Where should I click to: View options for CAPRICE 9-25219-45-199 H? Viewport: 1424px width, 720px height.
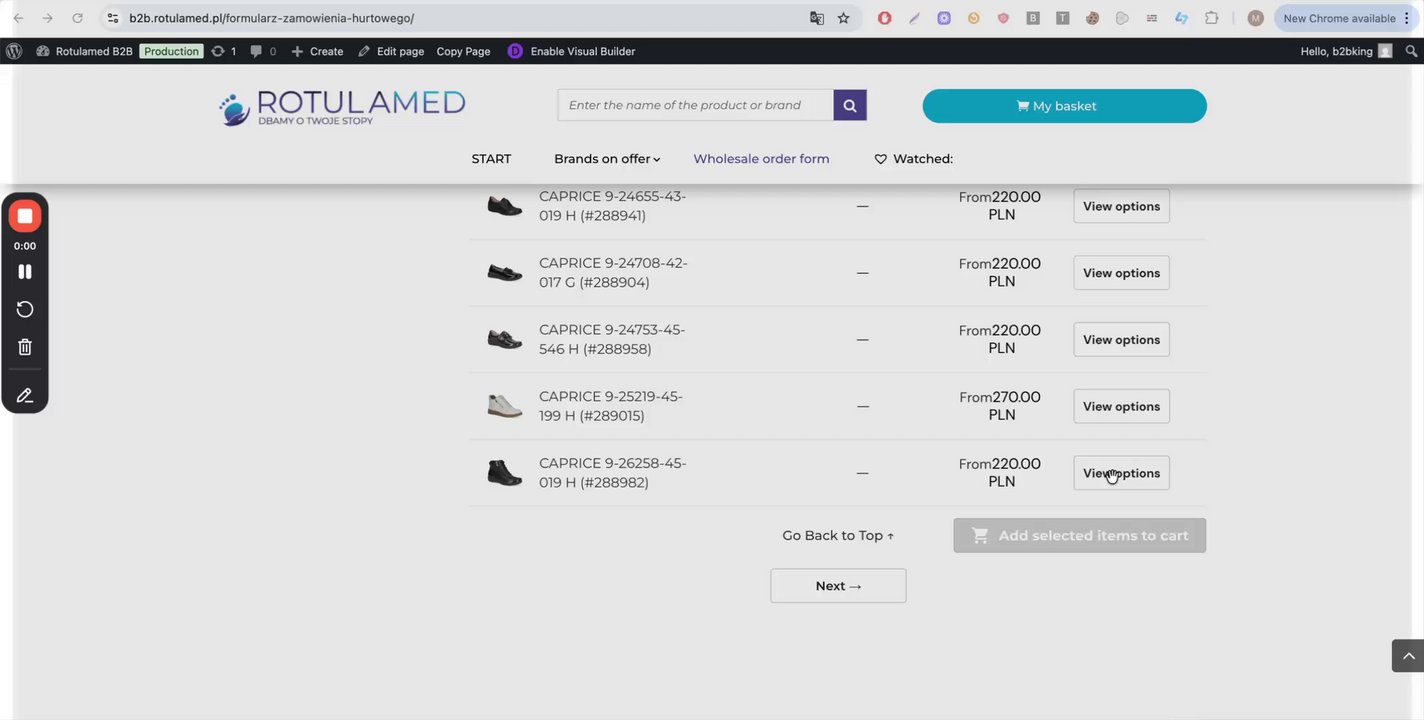1121,406
